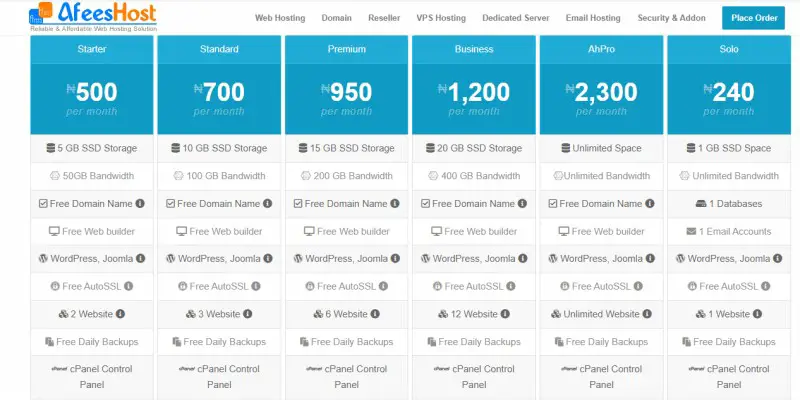The image size is (800, 400).
Task: Click the AhPro plan header
Action: (602, 49)
